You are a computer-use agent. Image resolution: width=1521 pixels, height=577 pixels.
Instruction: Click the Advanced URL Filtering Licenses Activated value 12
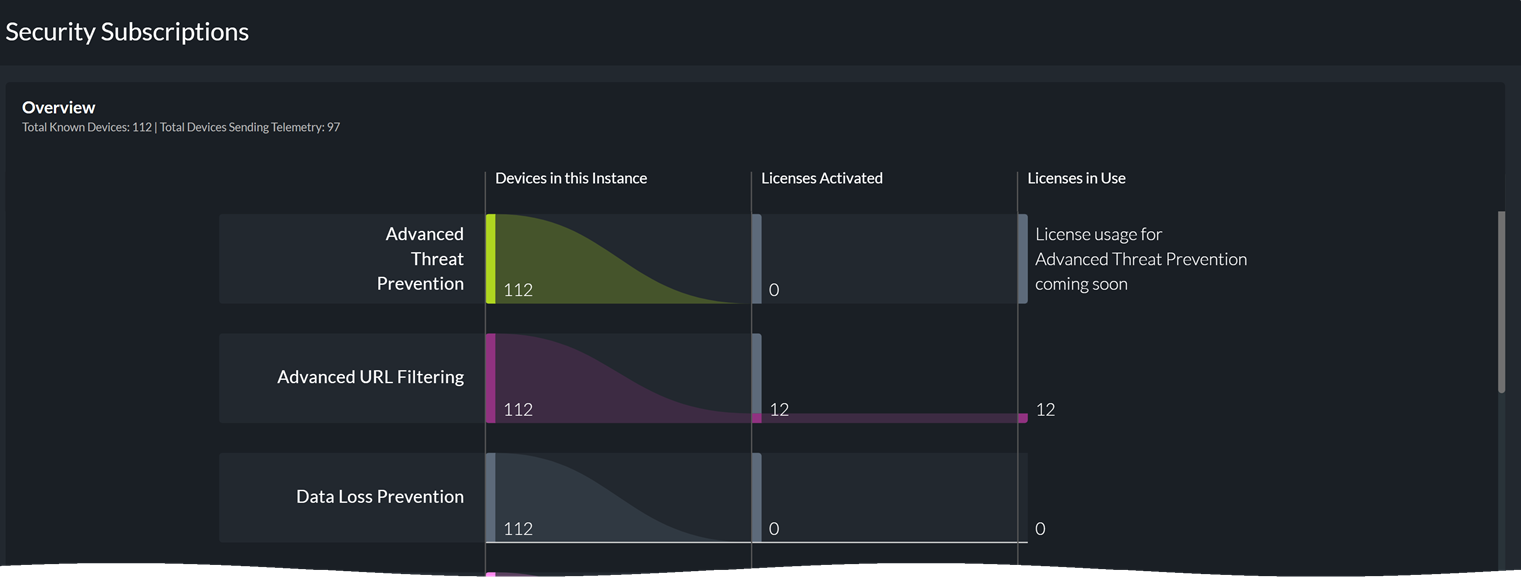tap(779, 409)
